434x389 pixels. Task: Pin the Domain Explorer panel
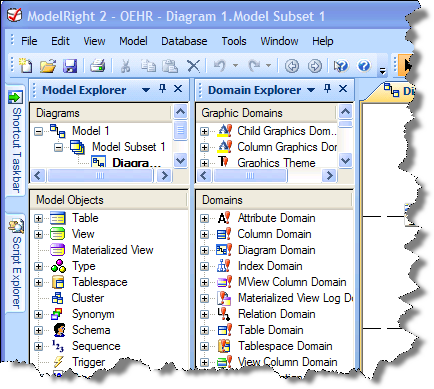point(328,89)
